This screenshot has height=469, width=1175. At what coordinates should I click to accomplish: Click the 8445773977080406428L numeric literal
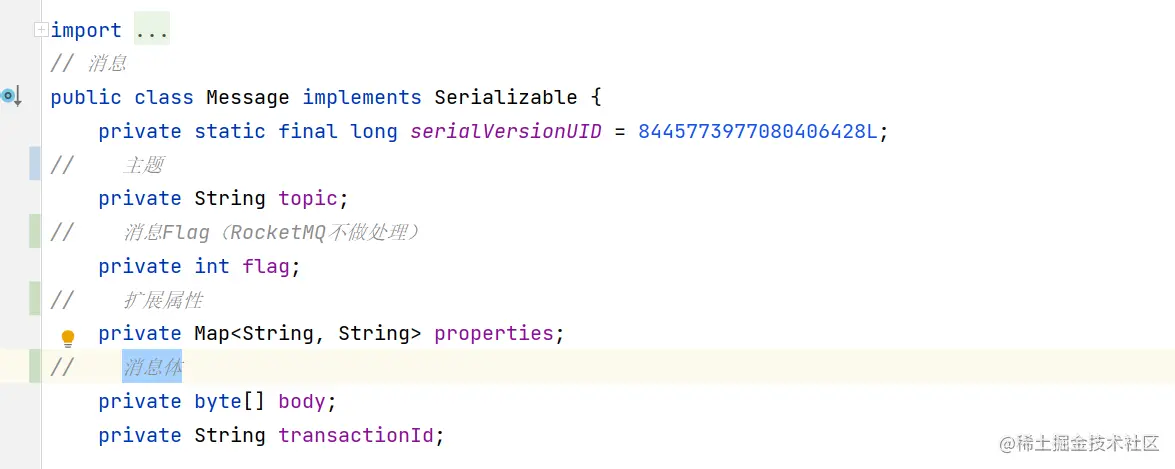click(757, 131)
